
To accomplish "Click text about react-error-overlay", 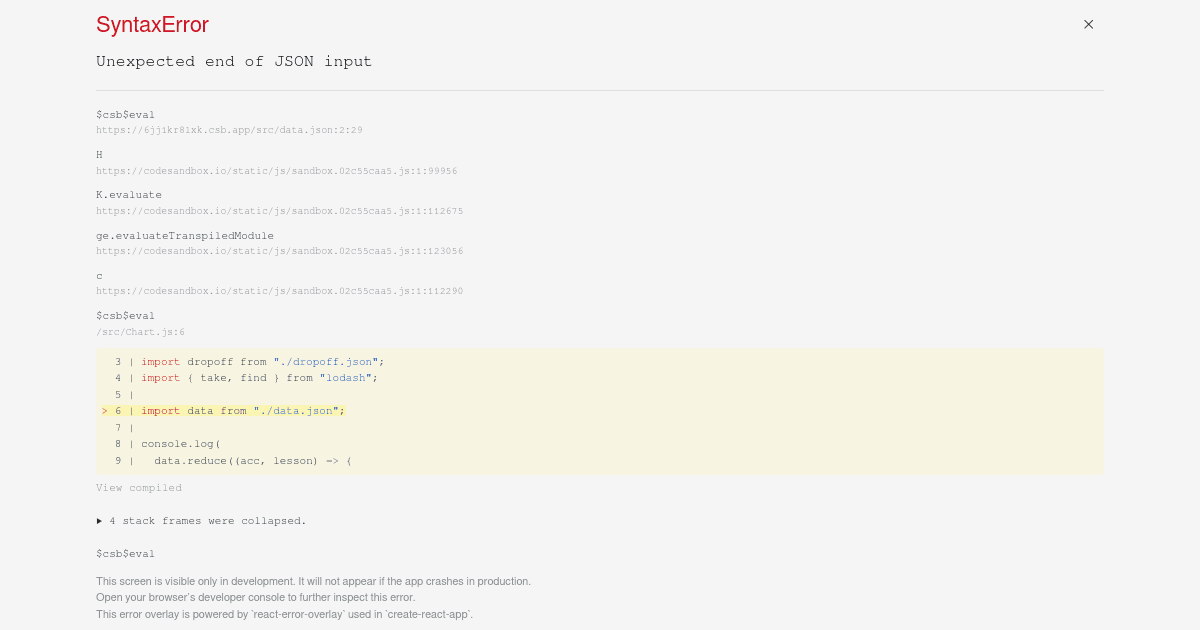I will 284,614.
